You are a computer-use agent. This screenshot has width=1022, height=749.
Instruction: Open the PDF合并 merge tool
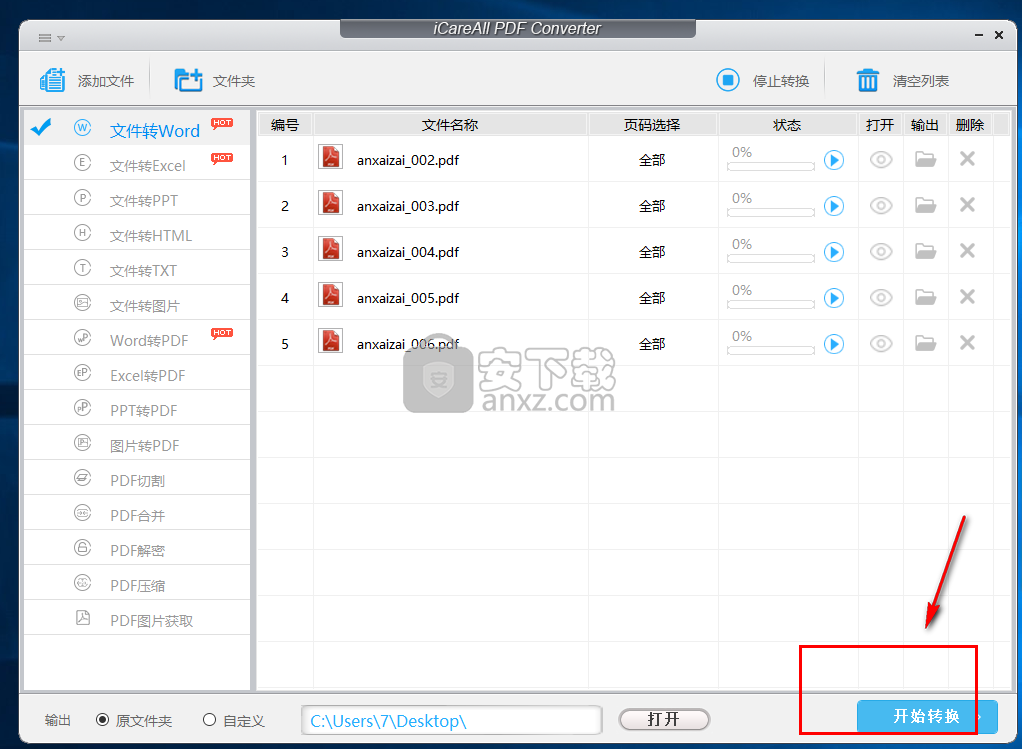click(137, 514)
